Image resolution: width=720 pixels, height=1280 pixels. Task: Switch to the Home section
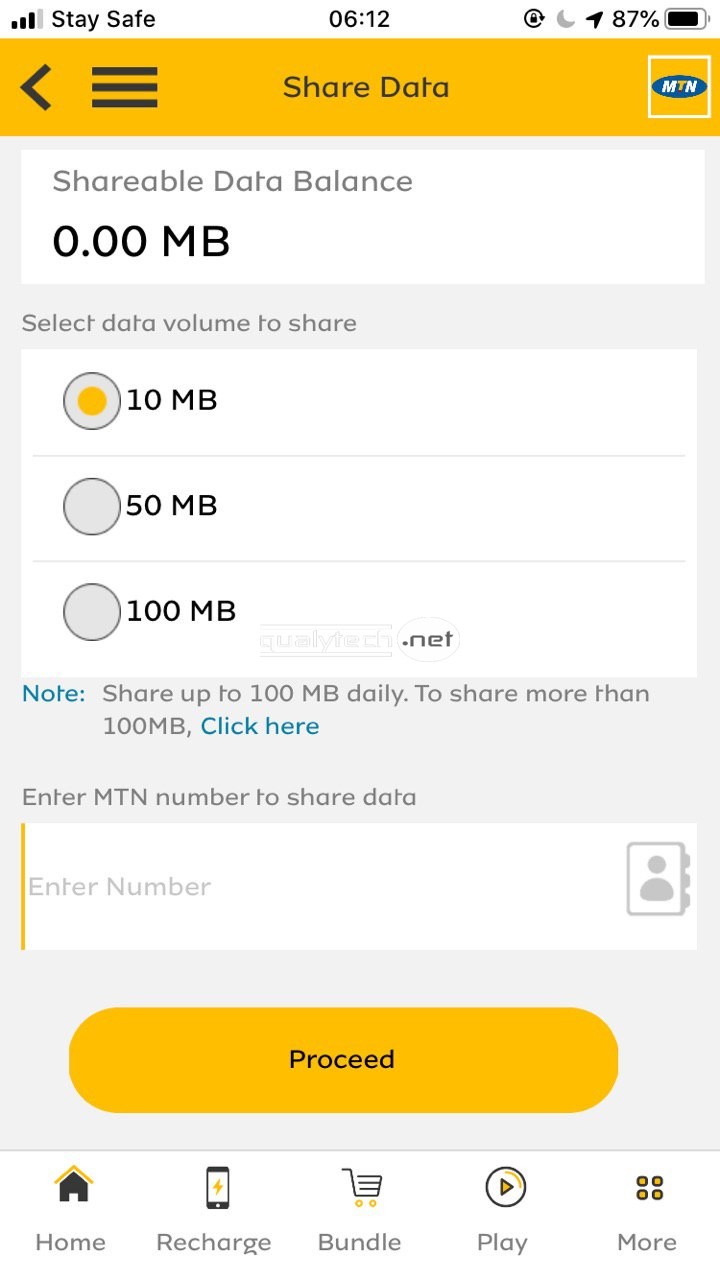70,1242
